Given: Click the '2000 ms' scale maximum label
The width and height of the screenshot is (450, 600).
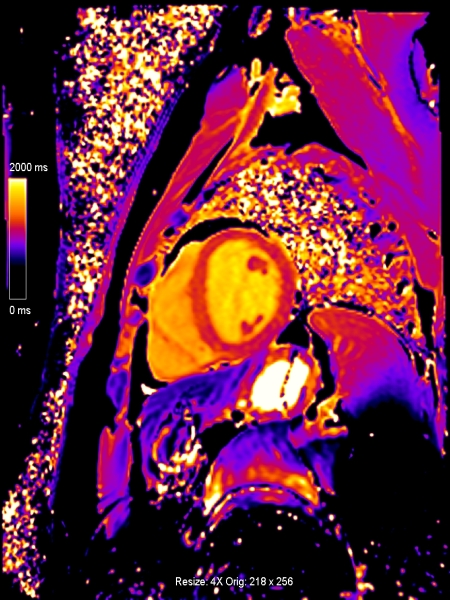Looking at the screenshot, I should pos(29,168).
